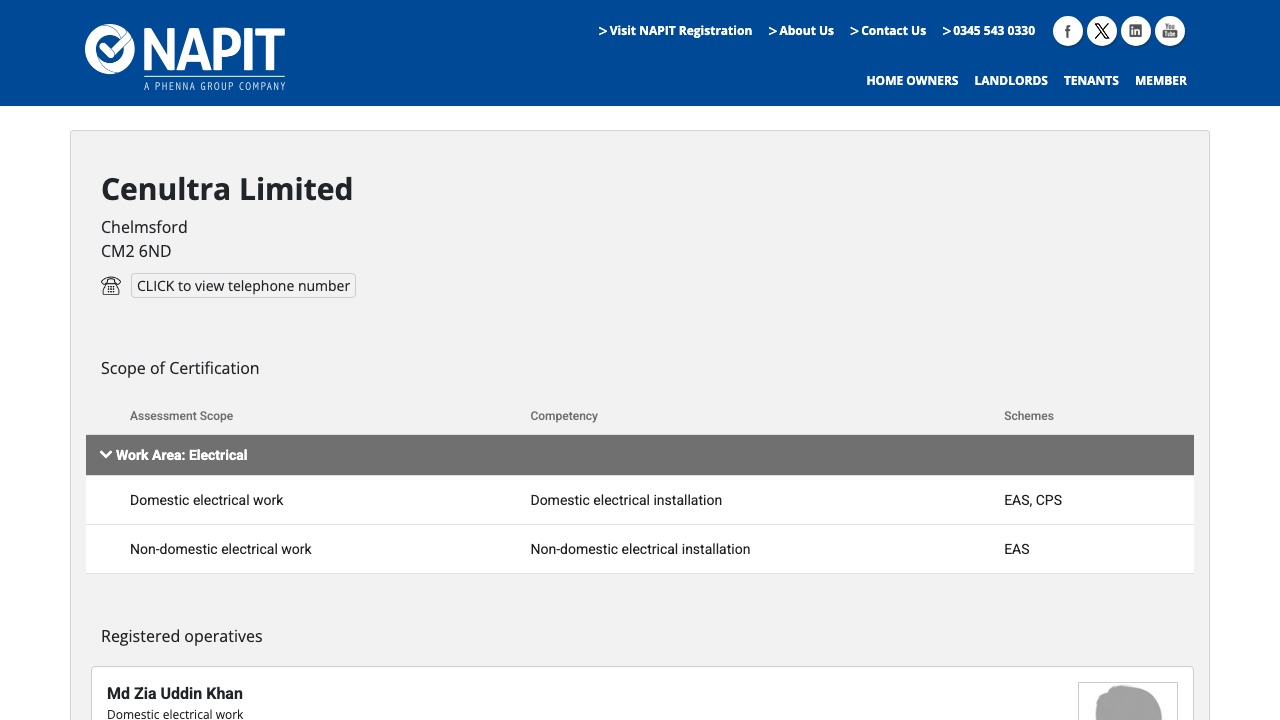The image size is (1280, 720).
Task: Collapse the Work Area: Electrical section
Action: click(x=106, y=454)
